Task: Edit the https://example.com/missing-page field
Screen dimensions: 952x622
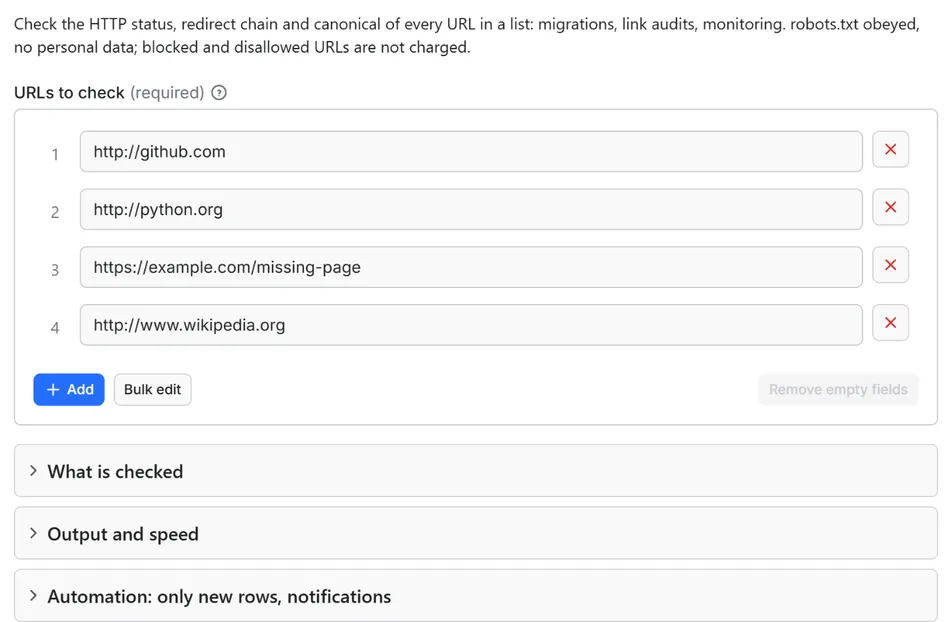Action: (x=471, y=267)
